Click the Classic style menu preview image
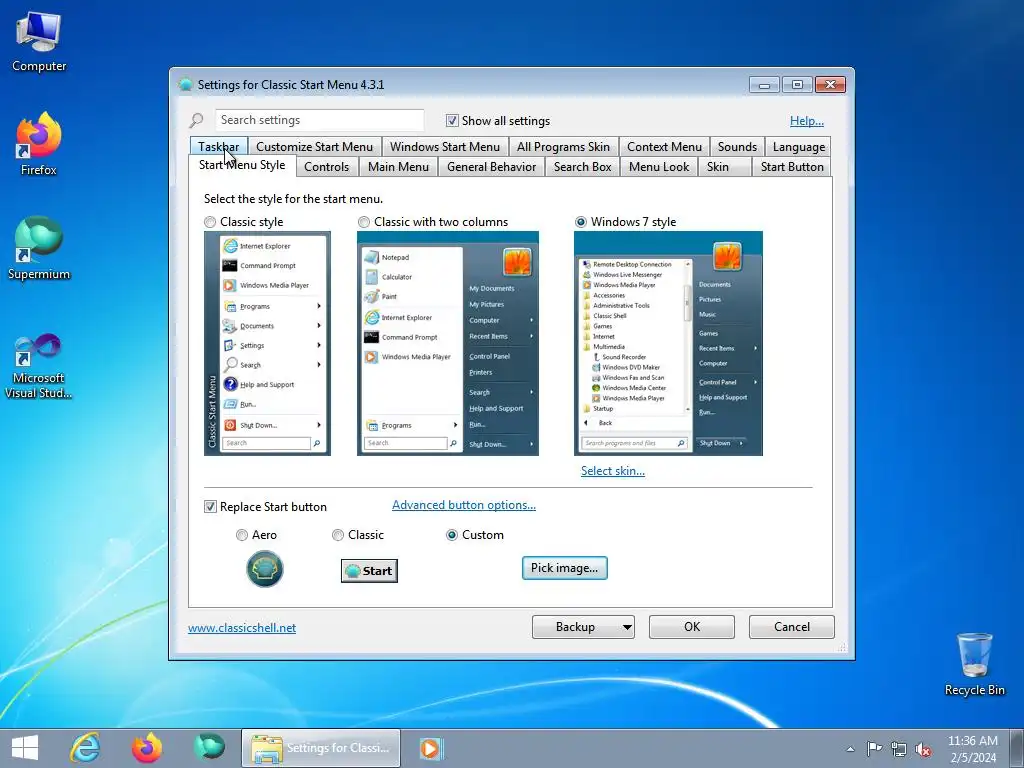This screenshot has height=768, width=1024. (x=267, y=344)
